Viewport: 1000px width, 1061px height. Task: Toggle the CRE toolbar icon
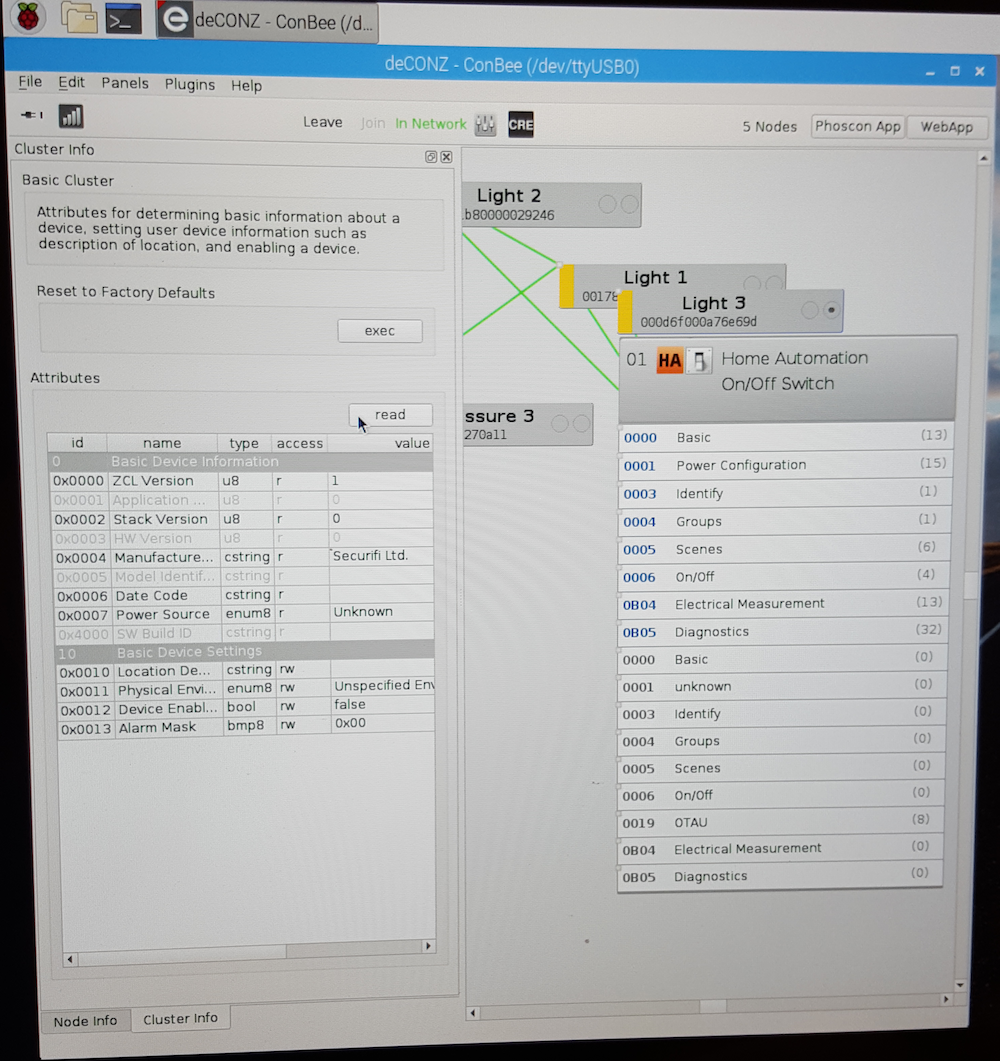point(520,125)
